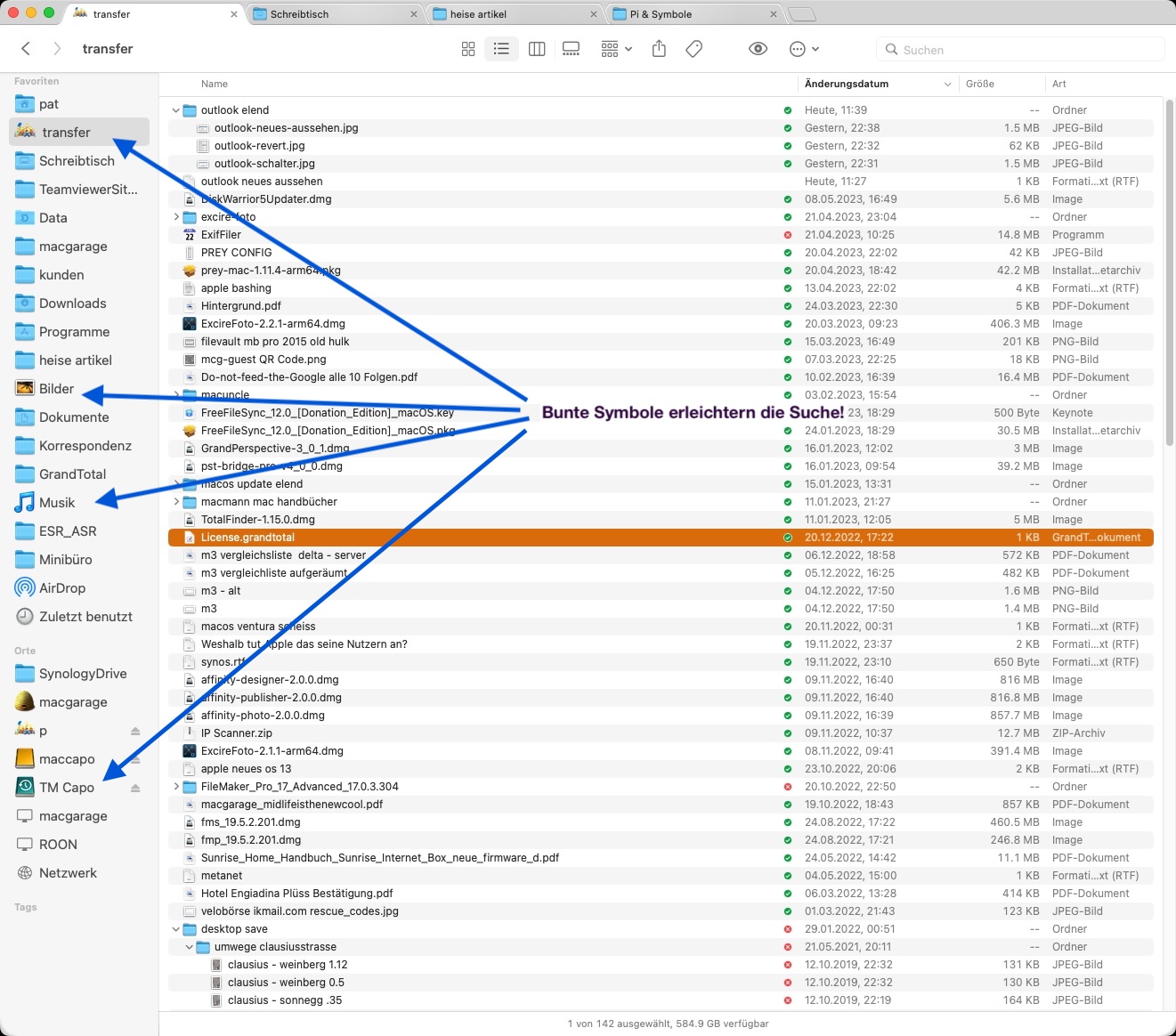Select mcg-guest QR Code.png
This screenshot has height=1036, width=1176.
coord(661,360)
